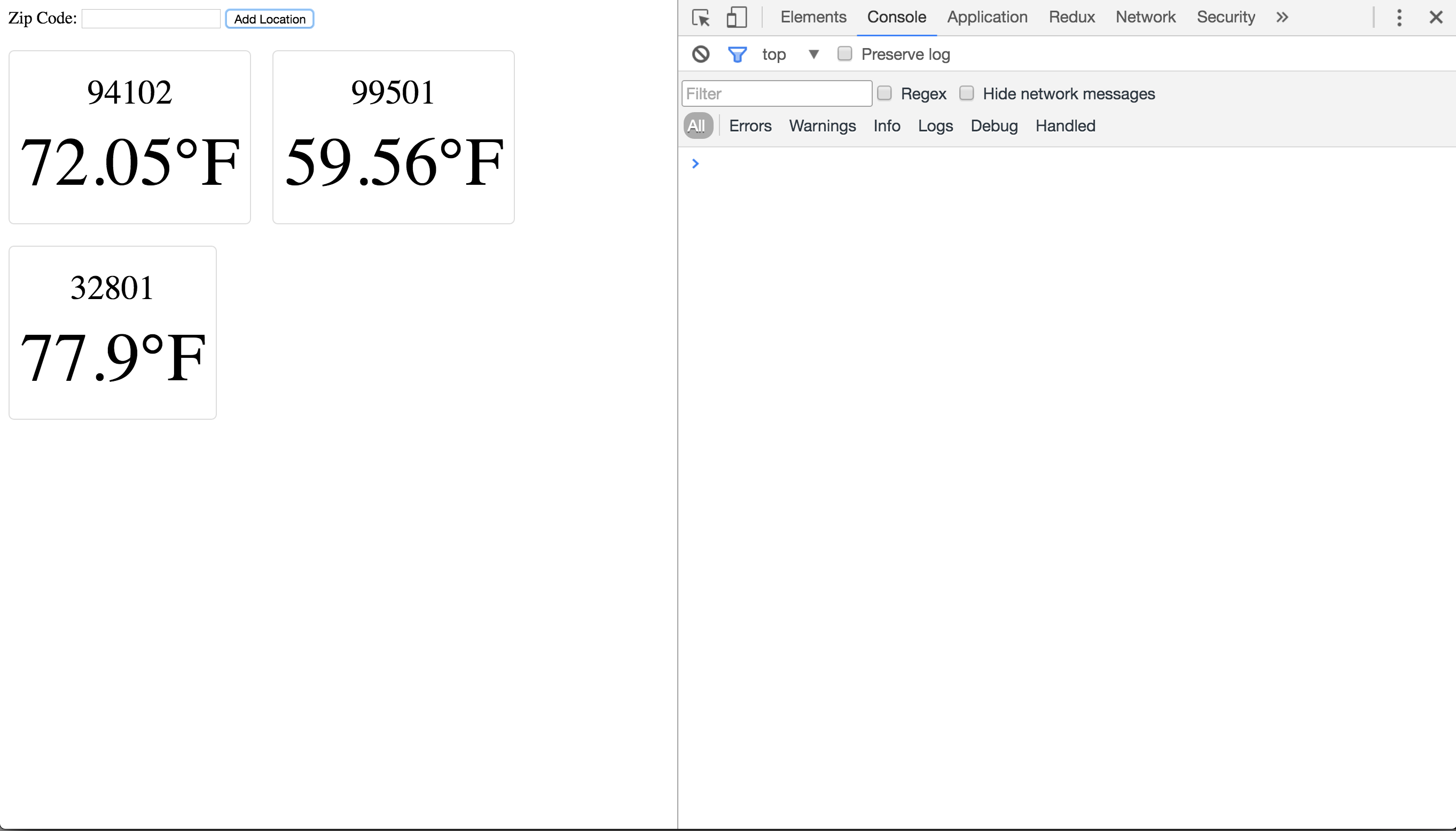
Task: Focus the console Filter text field
Action: (776, 93)
